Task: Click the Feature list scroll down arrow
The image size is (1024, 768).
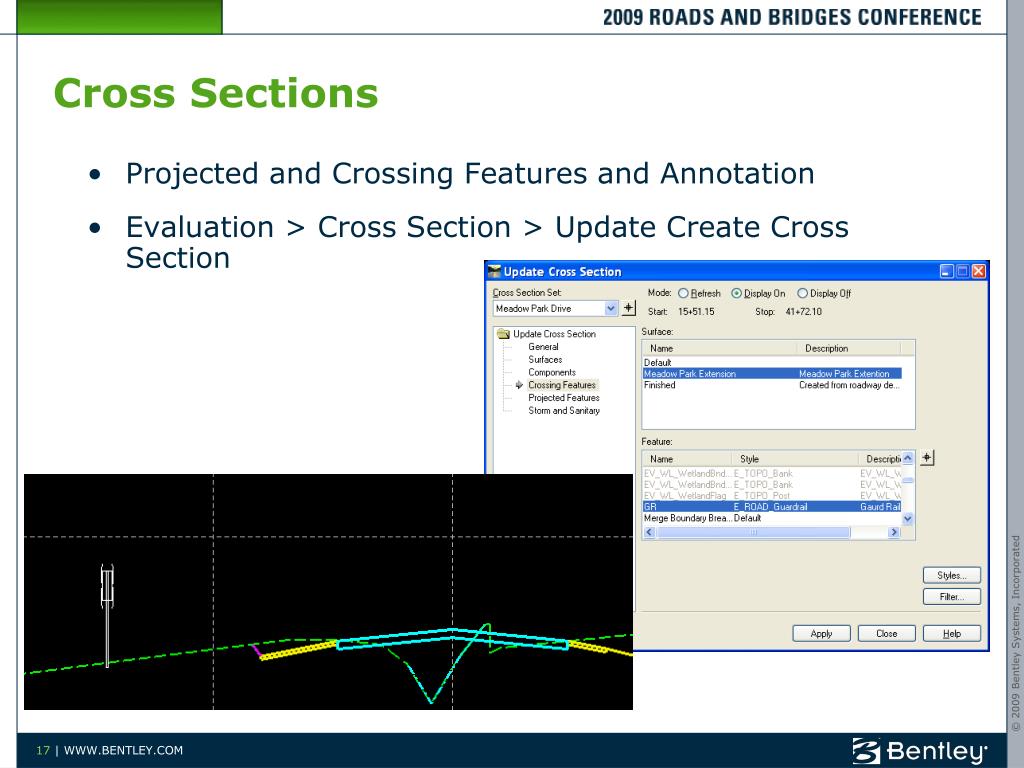Action: tap(908, 519)
